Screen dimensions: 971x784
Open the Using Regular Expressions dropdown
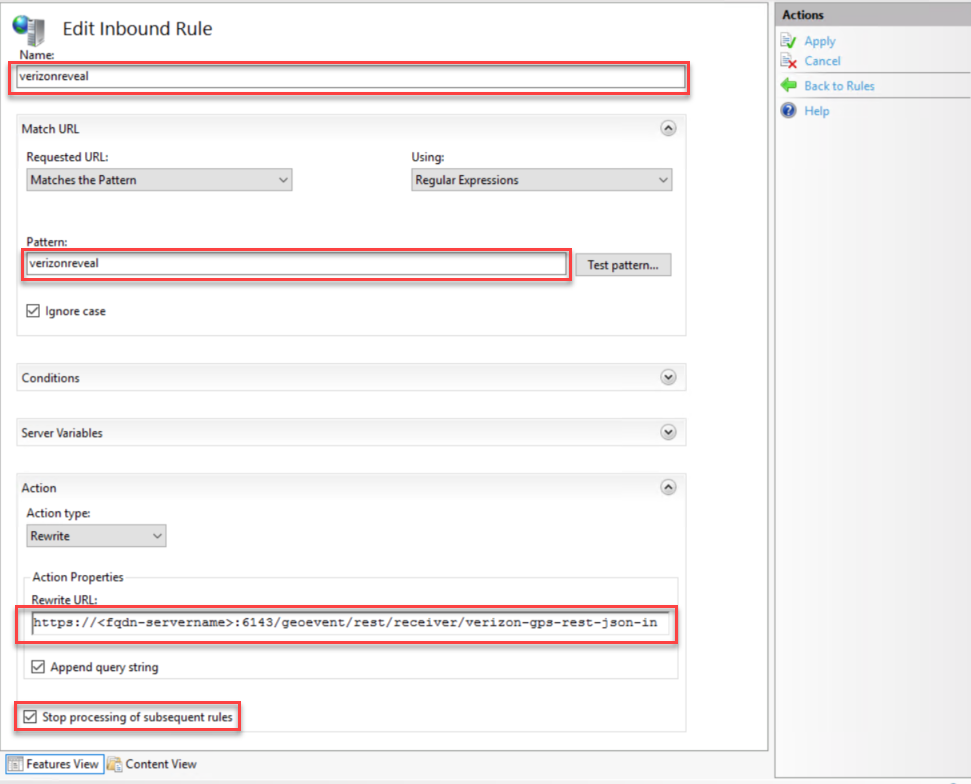pyautogui.click(x=541, y=180)
